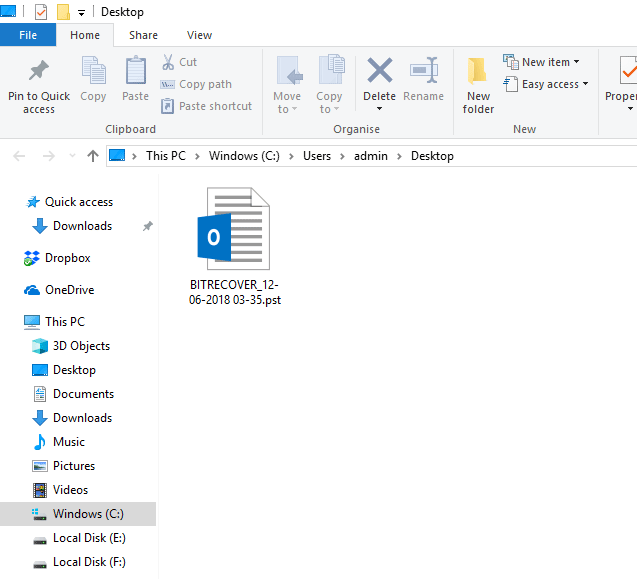Open the Copy to dropdown
This screenshot has width=637, height=579.
[329, 102]
